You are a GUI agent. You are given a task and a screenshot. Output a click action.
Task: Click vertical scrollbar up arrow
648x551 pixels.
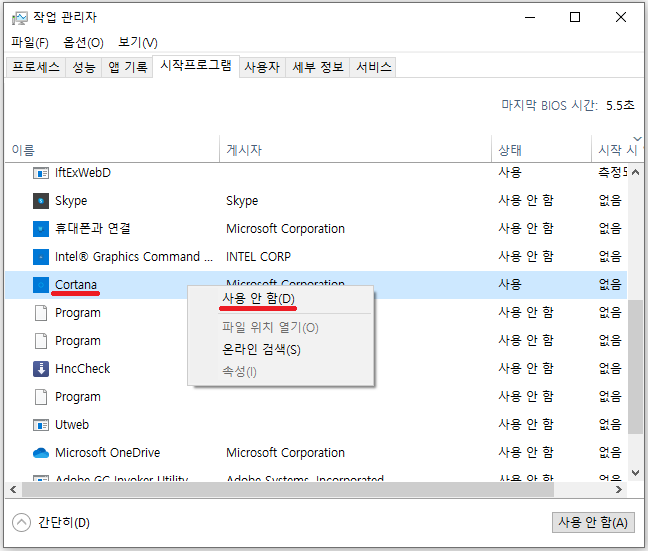(x=636, y=172)
